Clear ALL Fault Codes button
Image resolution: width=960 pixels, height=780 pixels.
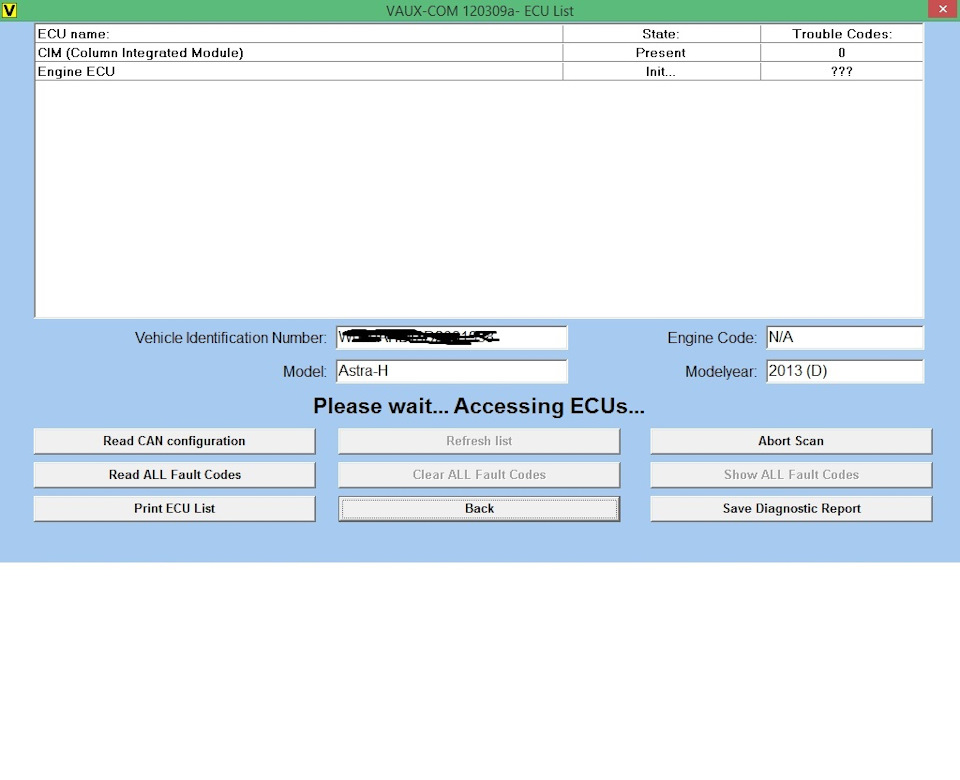click(x=479, y=474)
